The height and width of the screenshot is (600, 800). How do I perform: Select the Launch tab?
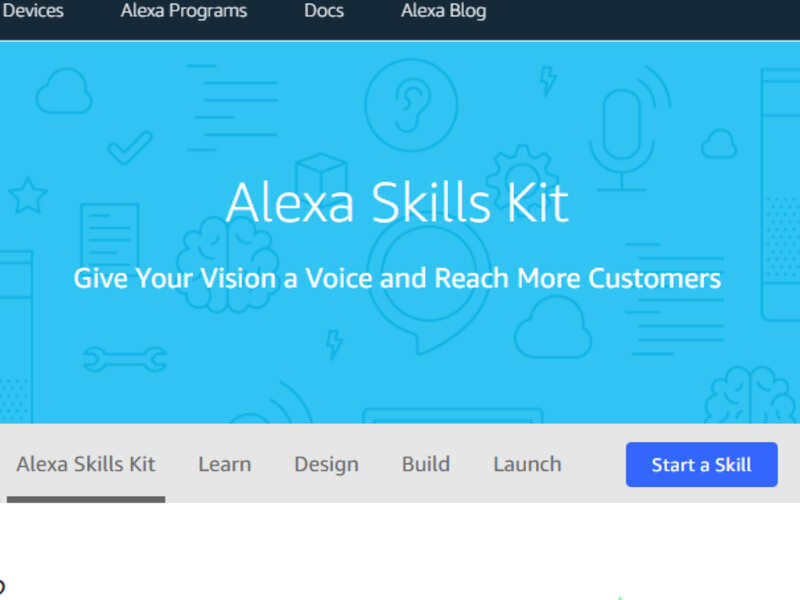(x=527, y=464)
